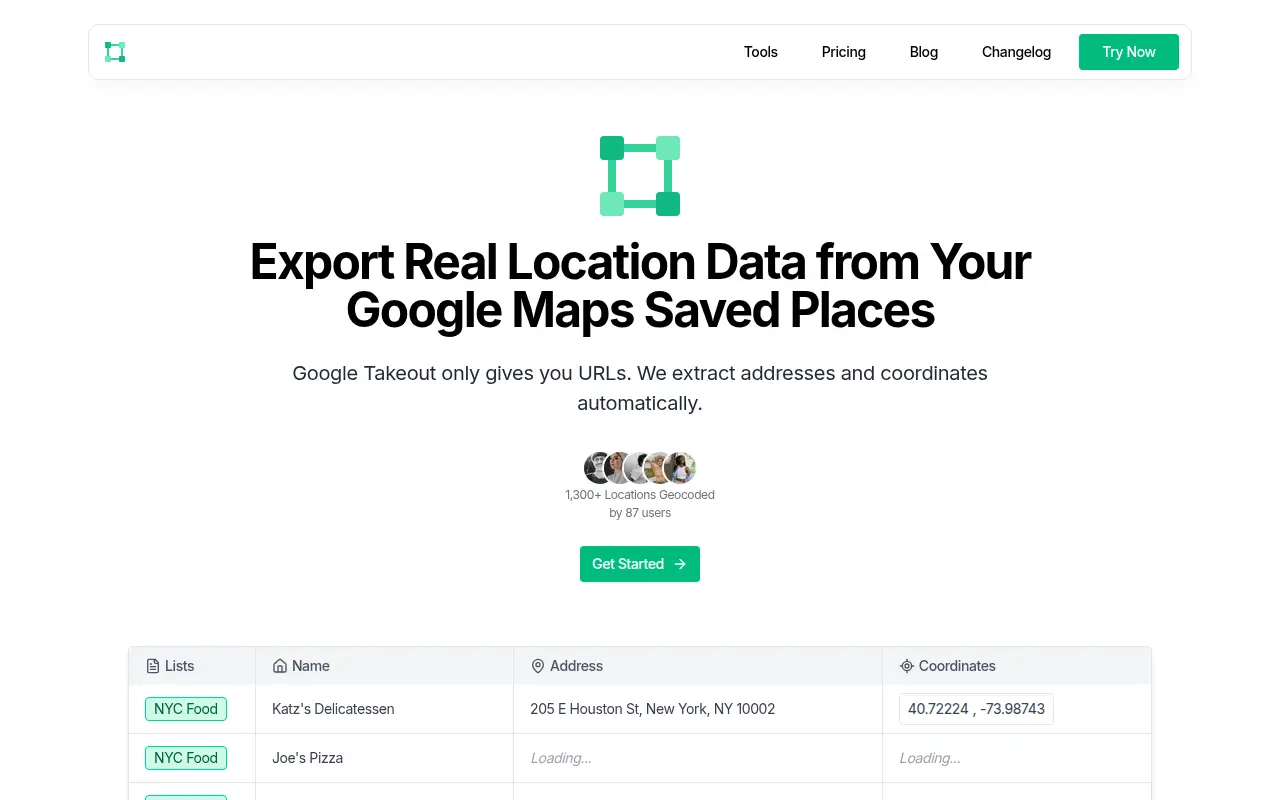Open the Tools menu

click(x=761, y=52)
